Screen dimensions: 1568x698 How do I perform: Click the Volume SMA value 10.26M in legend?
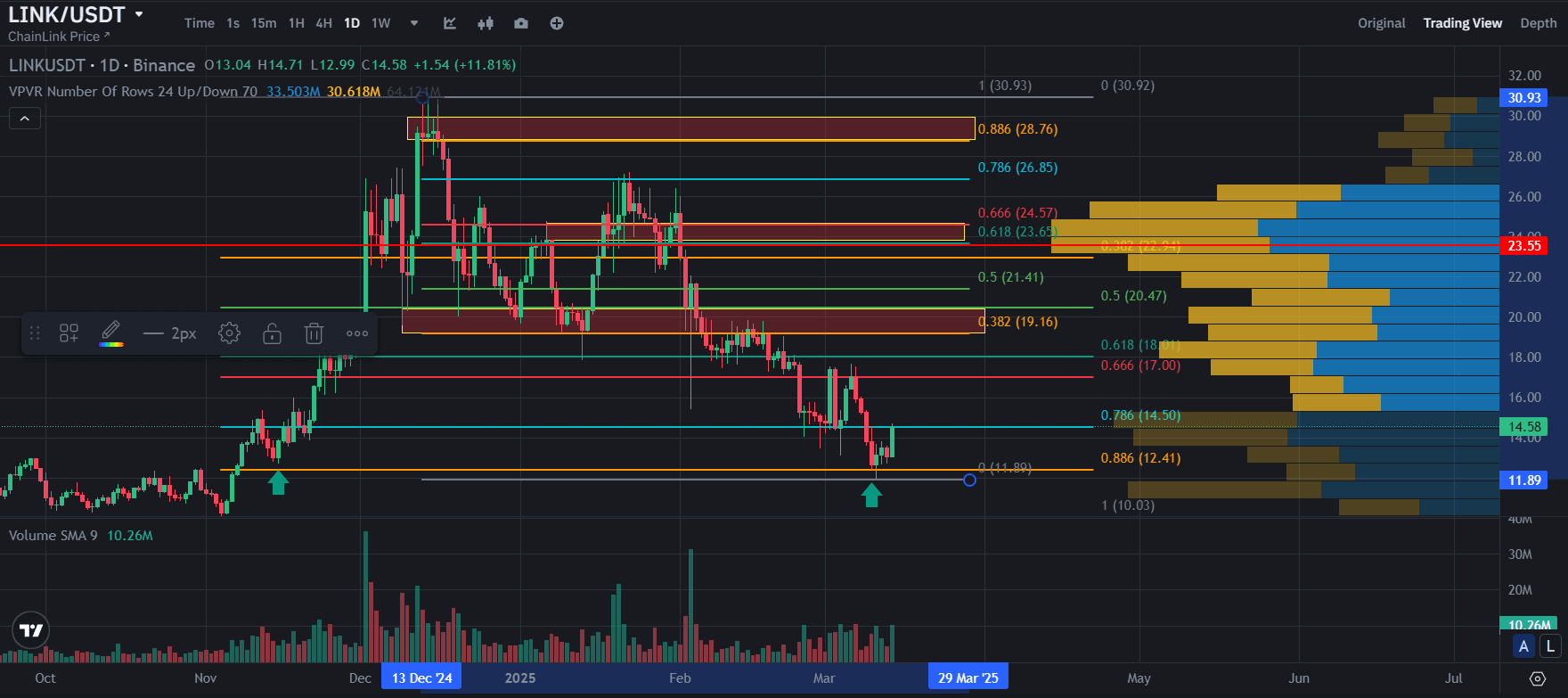point(130,536)
